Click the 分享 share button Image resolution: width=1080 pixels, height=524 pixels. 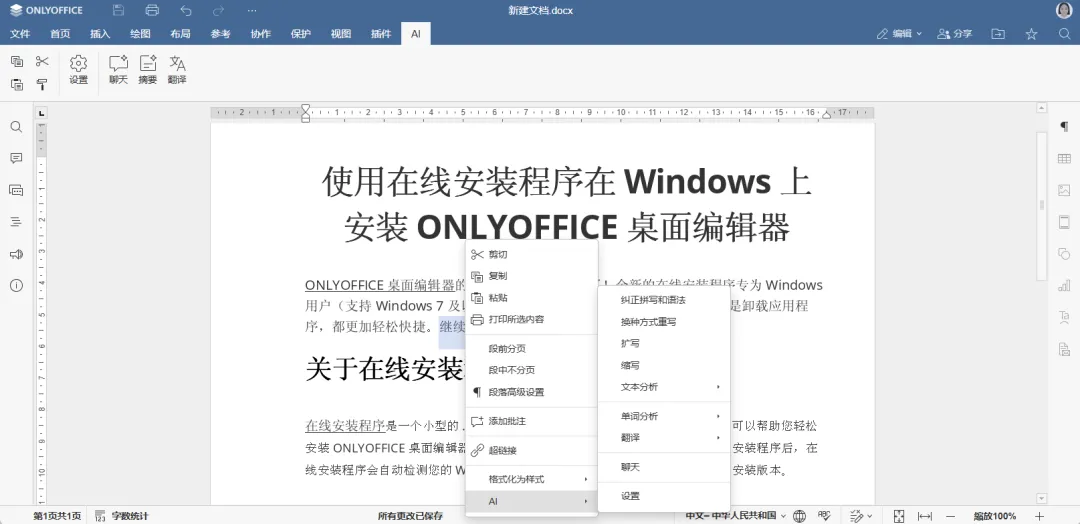(955, 34)
